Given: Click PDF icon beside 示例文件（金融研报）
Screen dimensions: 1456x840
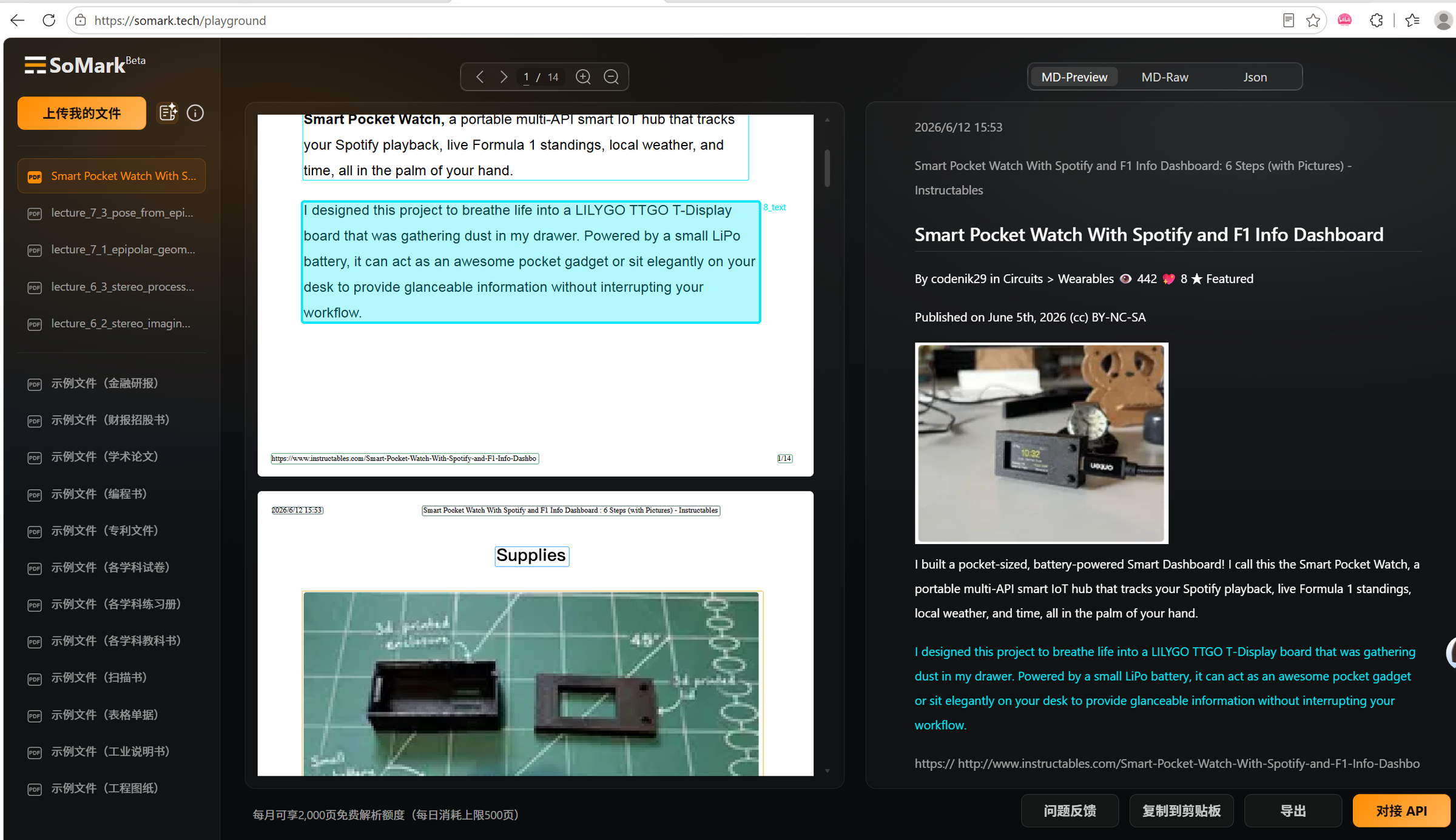Looking at the screenshot, I should (35, 384).
